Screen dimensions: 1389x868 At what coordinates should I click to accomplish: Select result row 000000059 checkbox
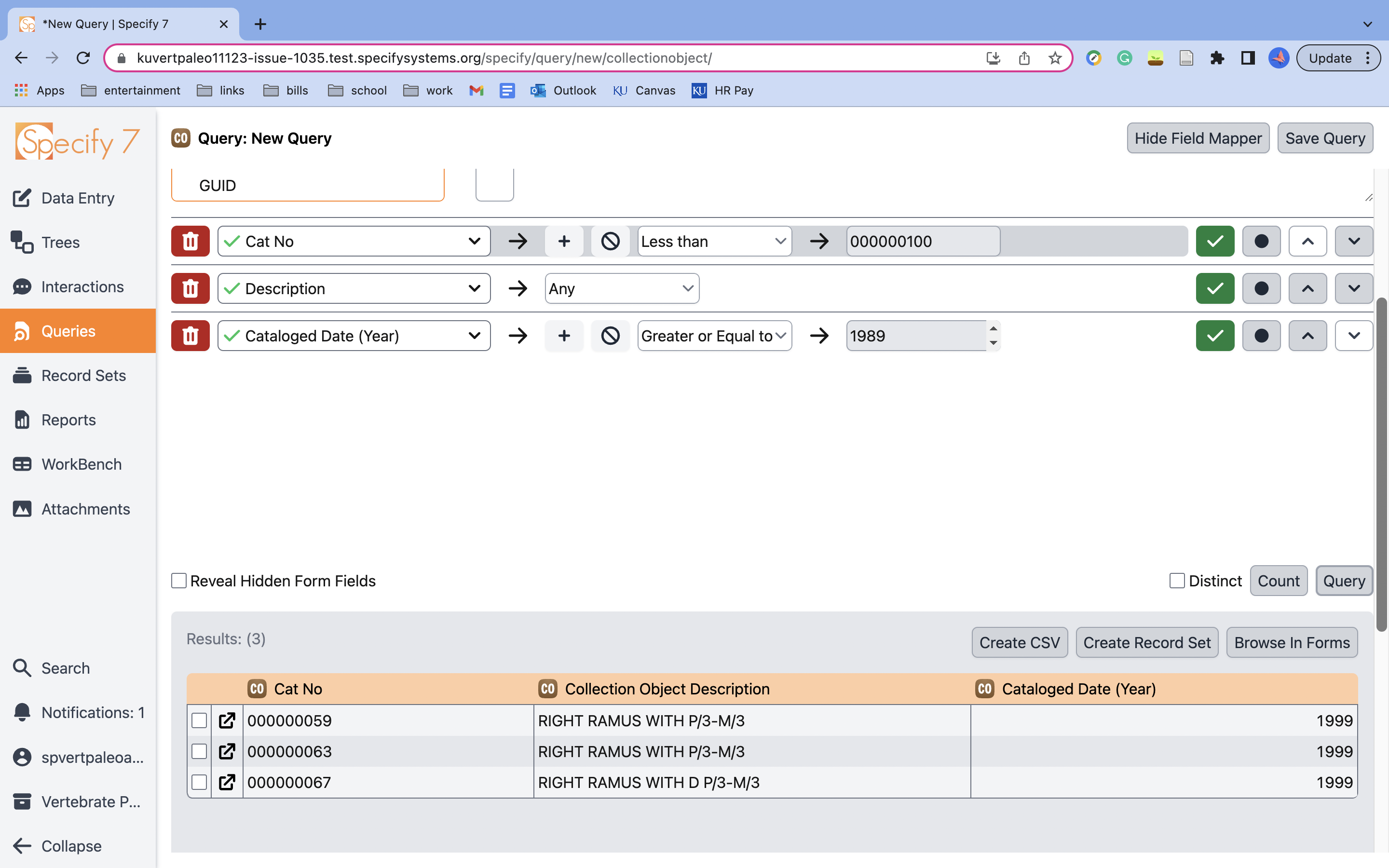199,720
